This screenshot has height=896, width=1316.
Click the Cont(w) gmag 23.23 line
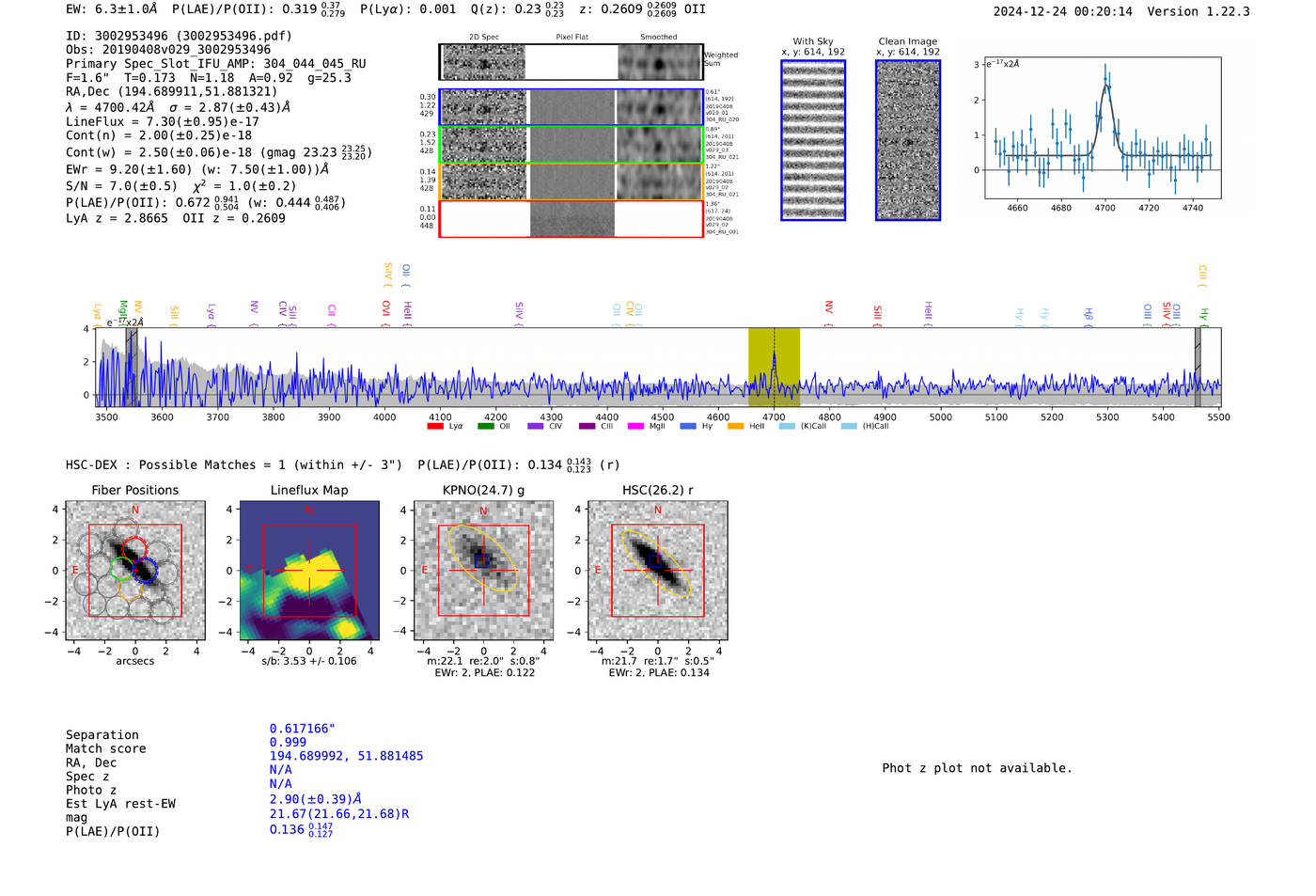tap(219, 151)
